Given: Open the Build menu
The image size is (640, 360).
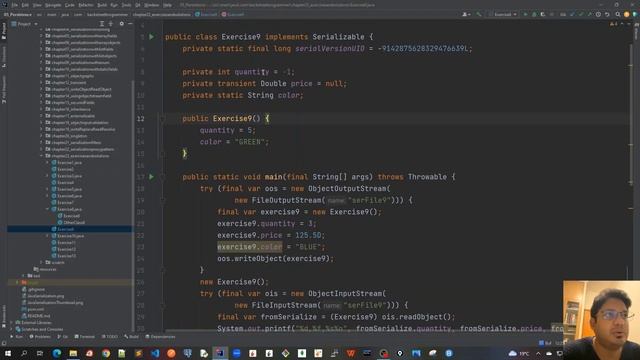Looking at the screenshot, I should [102, 5].
